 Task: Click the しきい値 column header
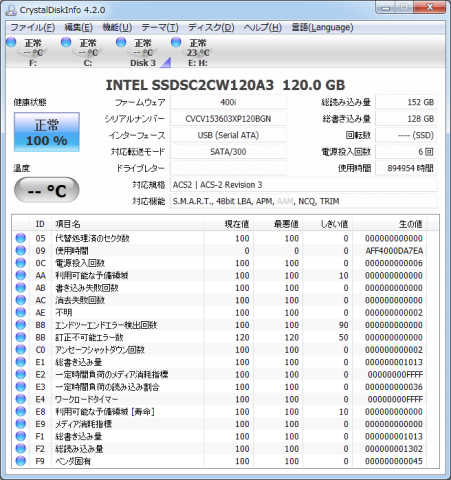point(328,224)
